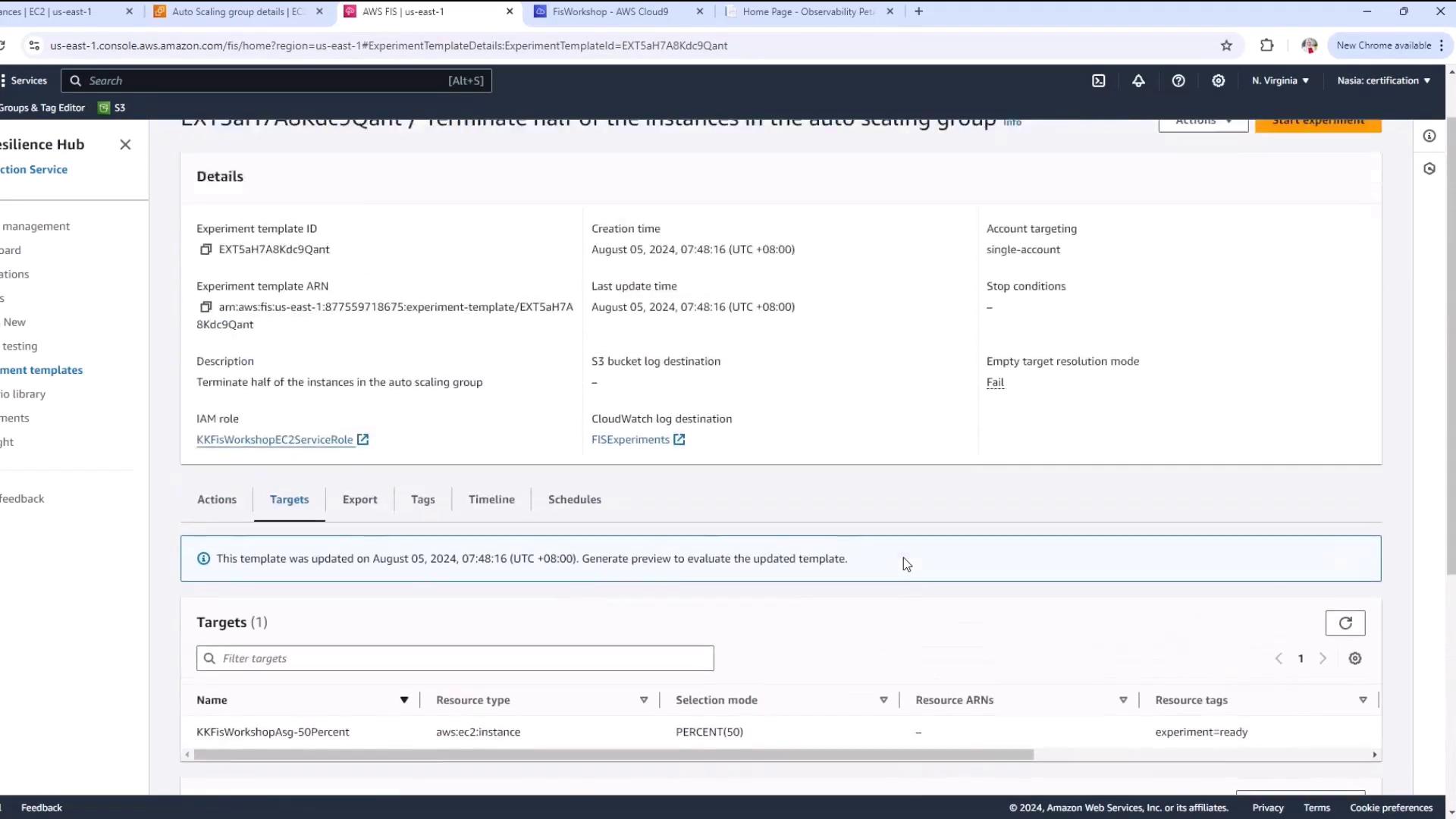Copy the experiment template ID
The width and height of the screenshot is (1456, 819).
click(206, 249)
